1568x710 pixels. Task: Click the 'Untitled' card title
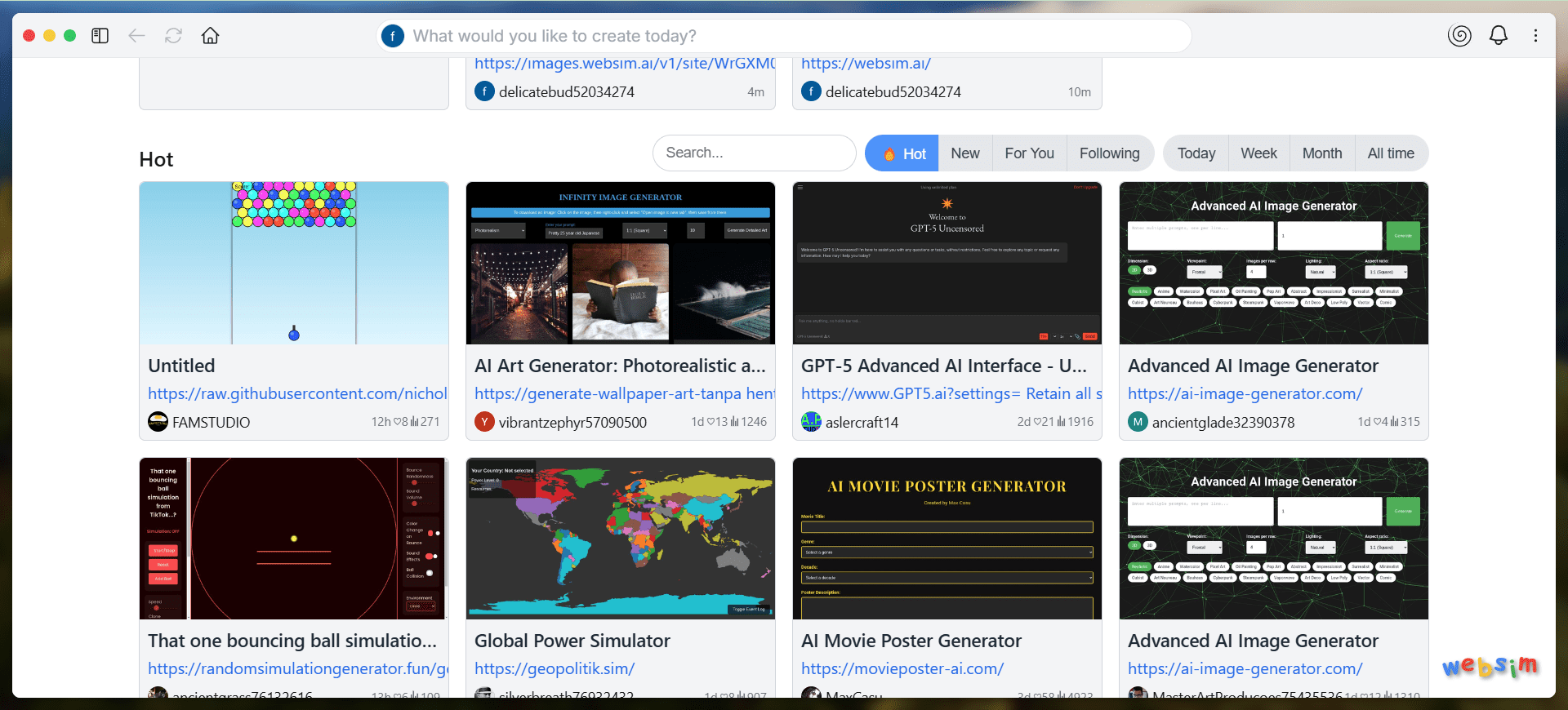(181, 366)
